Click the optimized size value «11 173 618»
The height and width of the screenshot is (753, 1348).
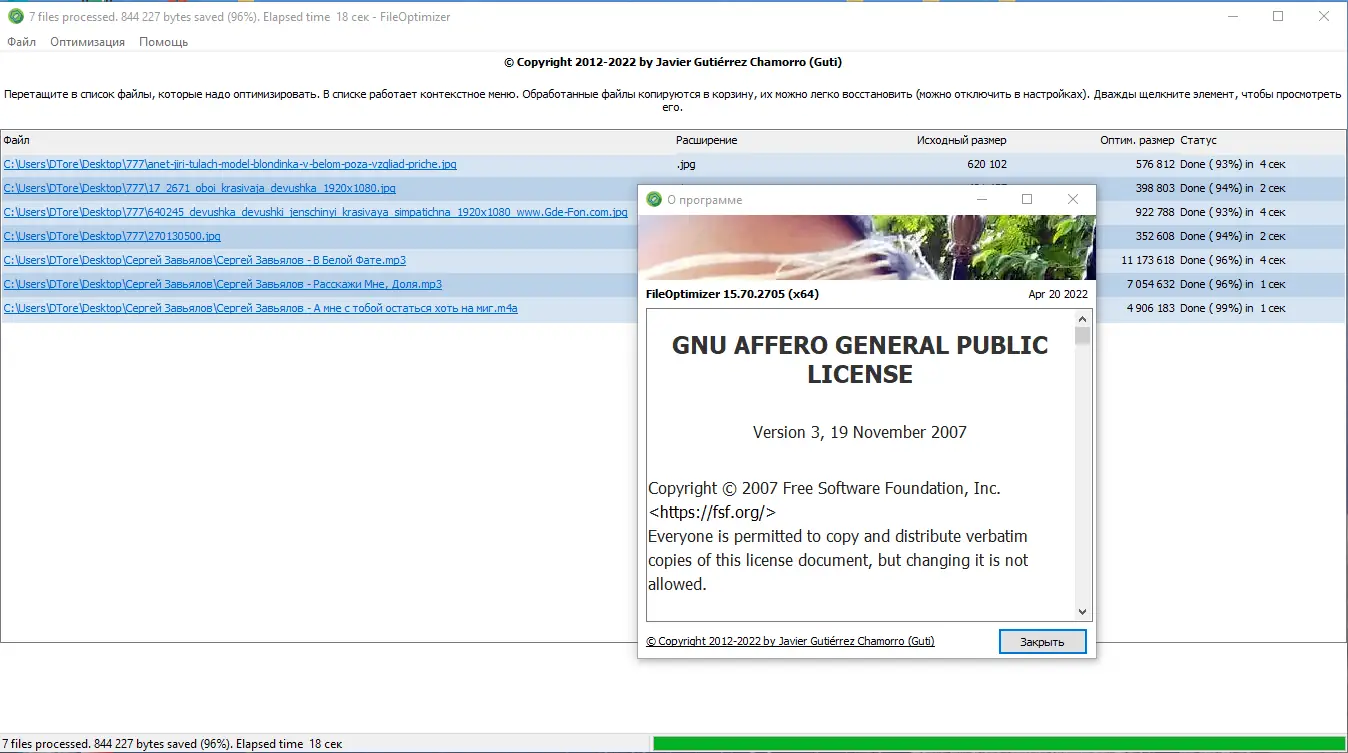click(x=1148, y=260)
